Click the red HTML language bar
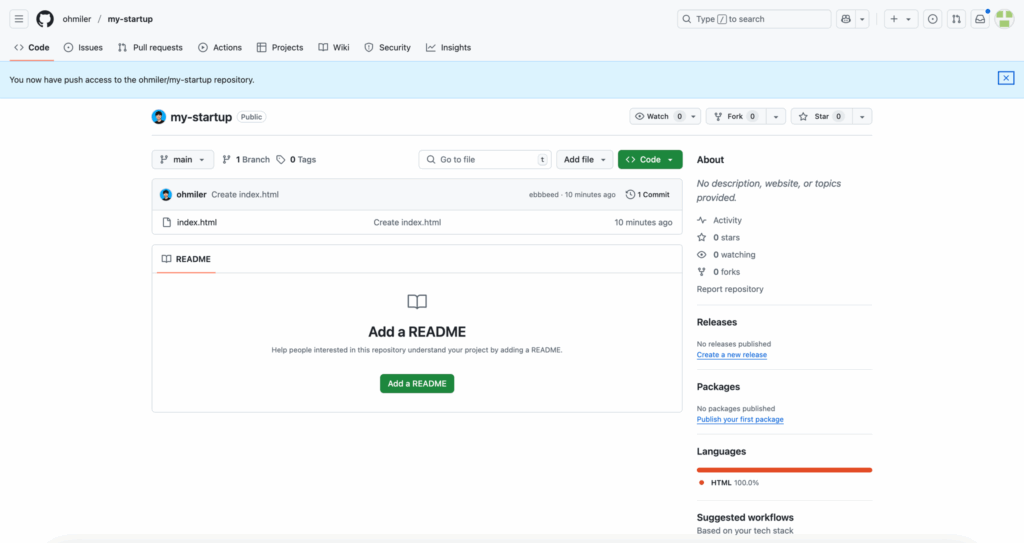Viewport: 1024px width, 543px height. [x=784, y=469]
